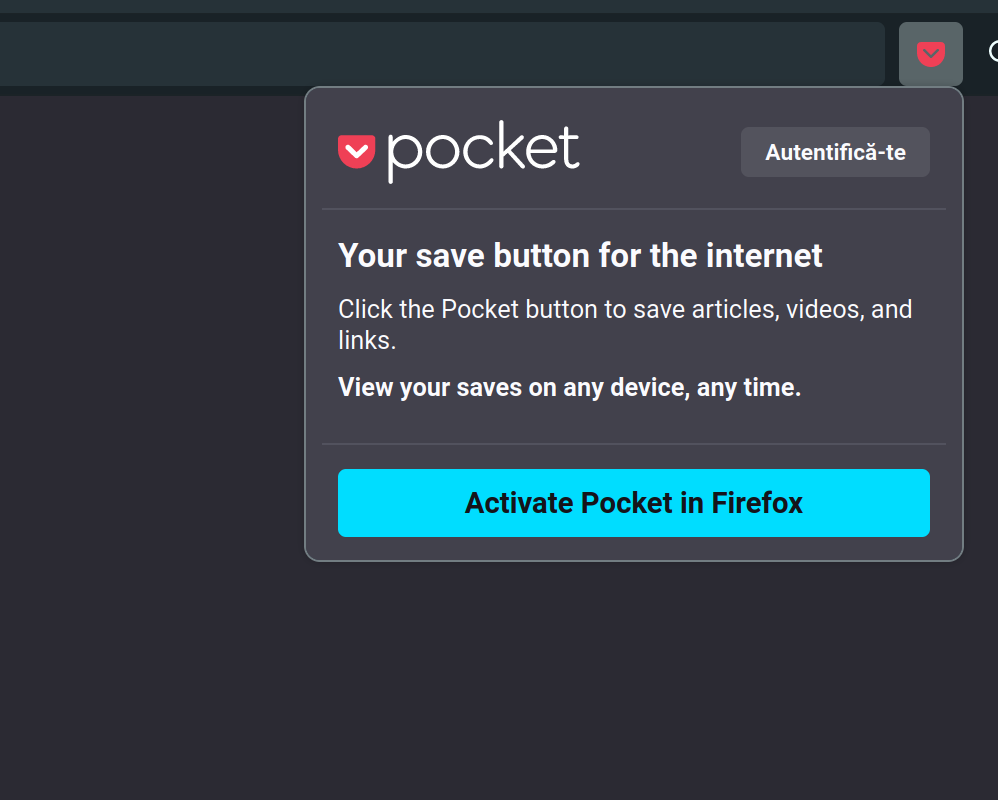The image size is (998, 800).
Task: Click the white "pocket" wordmark in the panel
Action: [x=483, y=151]
